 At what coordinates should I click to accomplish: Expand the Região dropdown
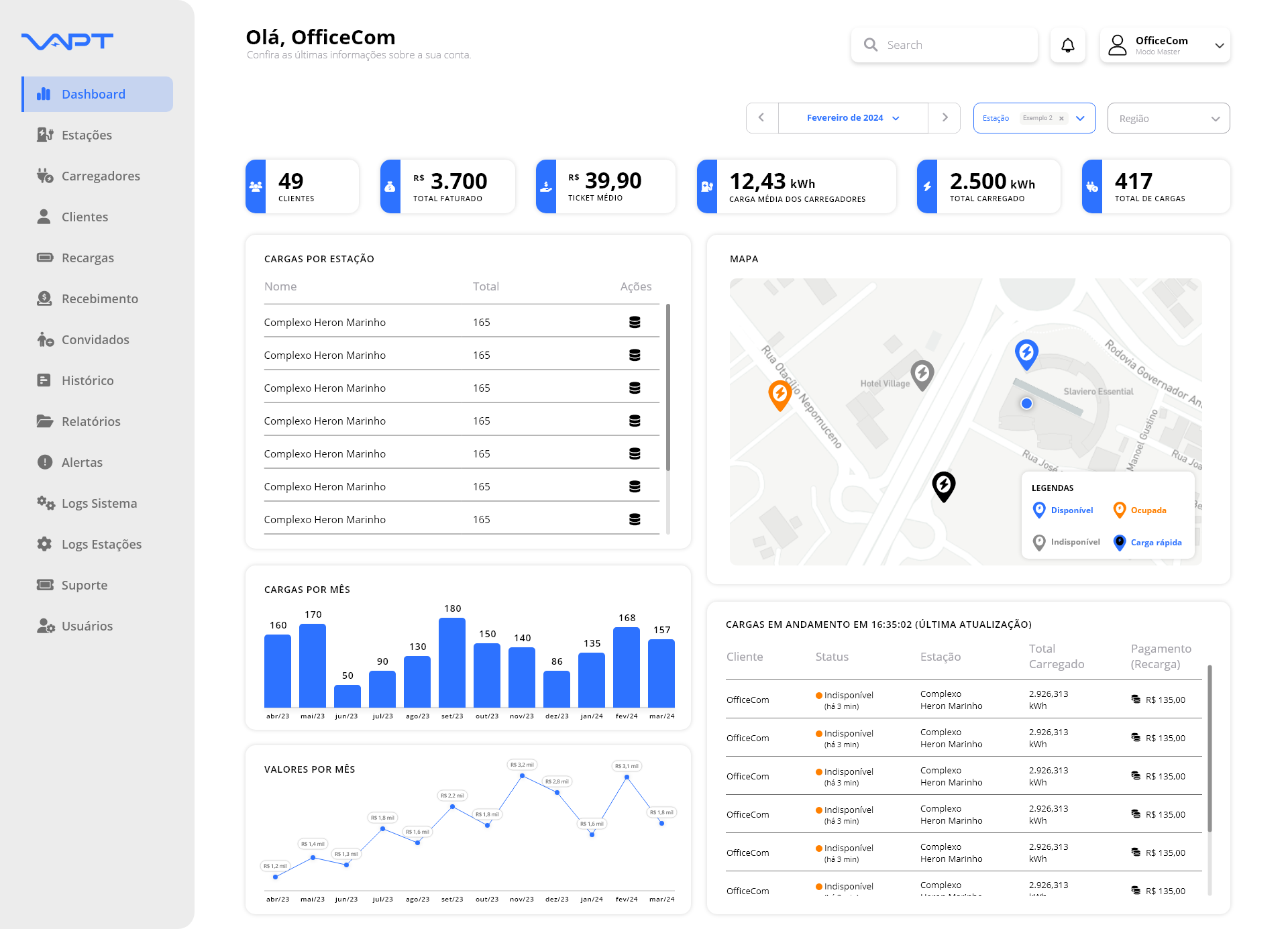1168,119
